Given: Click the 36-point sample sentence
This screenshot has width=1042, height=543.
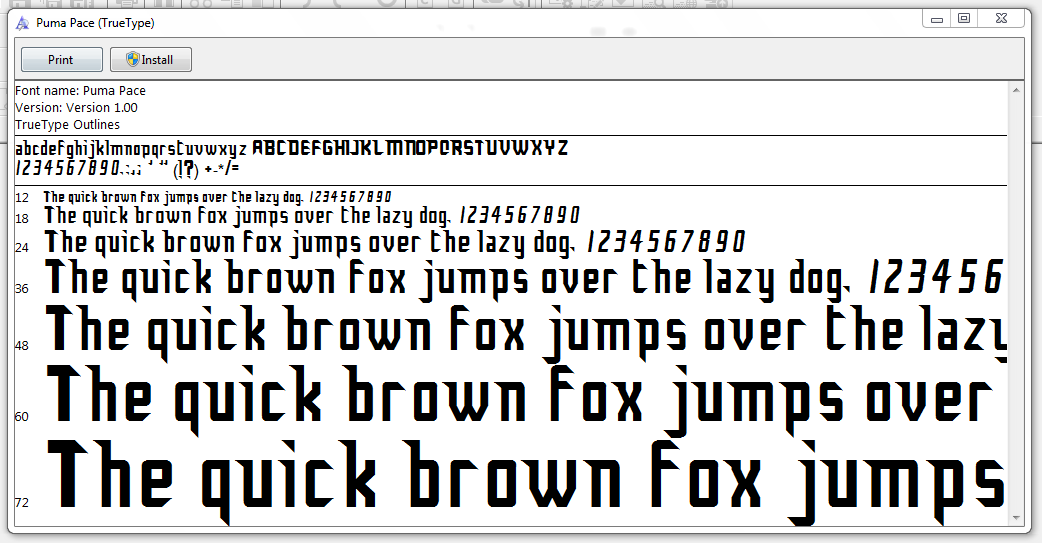Looking at the screenshot, I should pyautogui.click(x=524, y=280).
